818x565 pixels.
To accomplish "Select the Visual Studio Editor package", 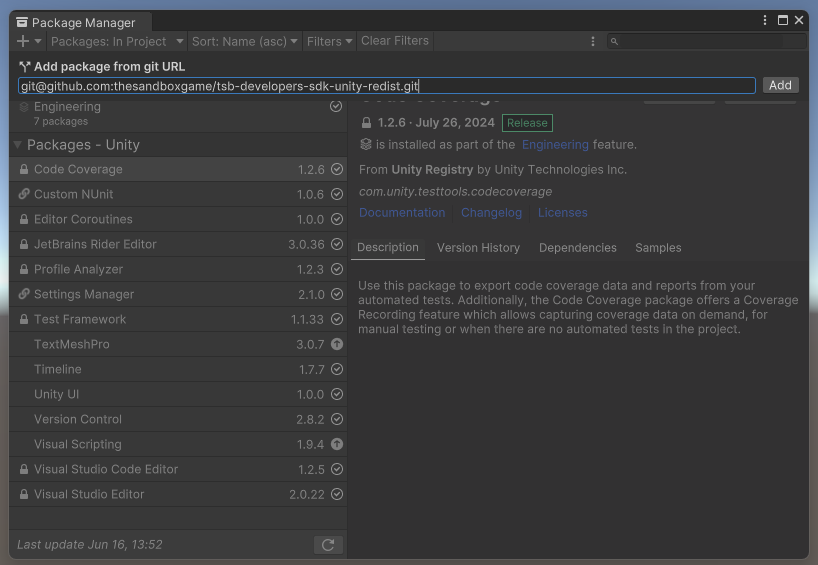I will click(178, 495).
